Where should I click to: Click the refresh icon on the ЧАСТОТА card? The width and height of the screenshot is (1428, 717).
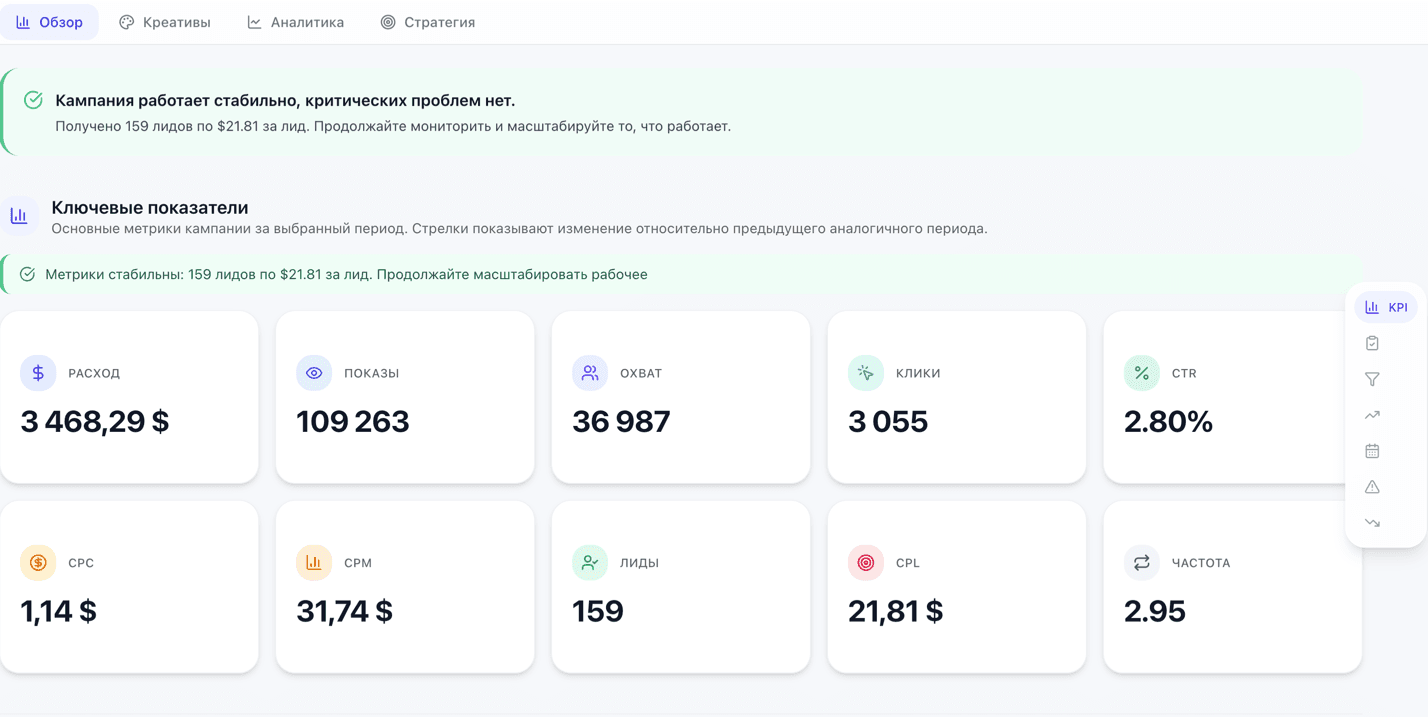(x=1141, y=563)
